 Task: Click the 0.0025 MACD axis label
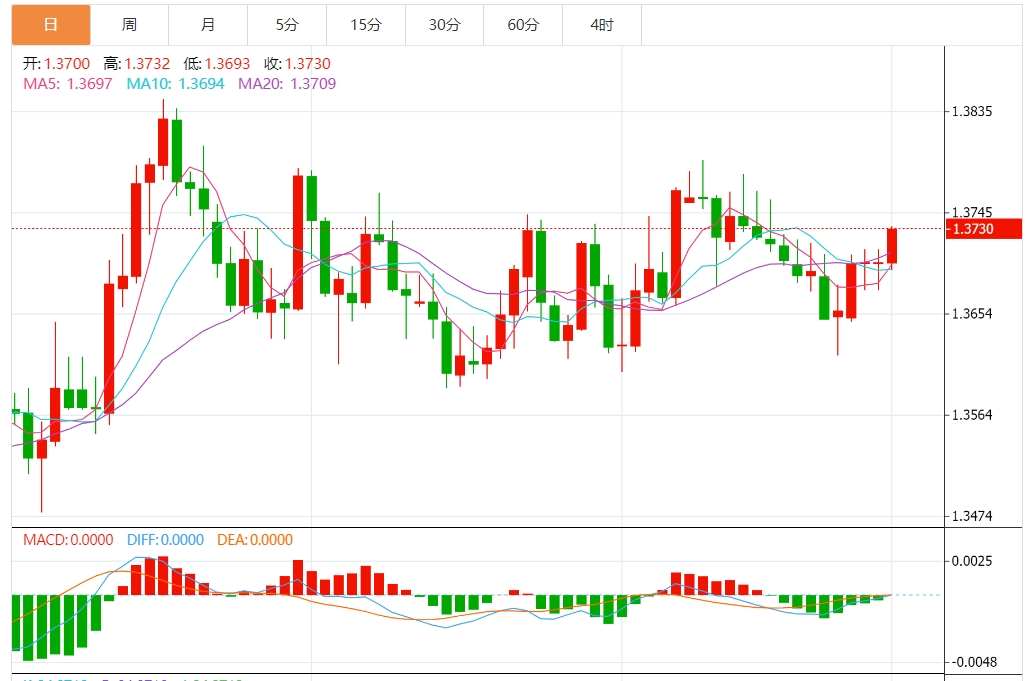pyautogui.click(x=972, y=561)
